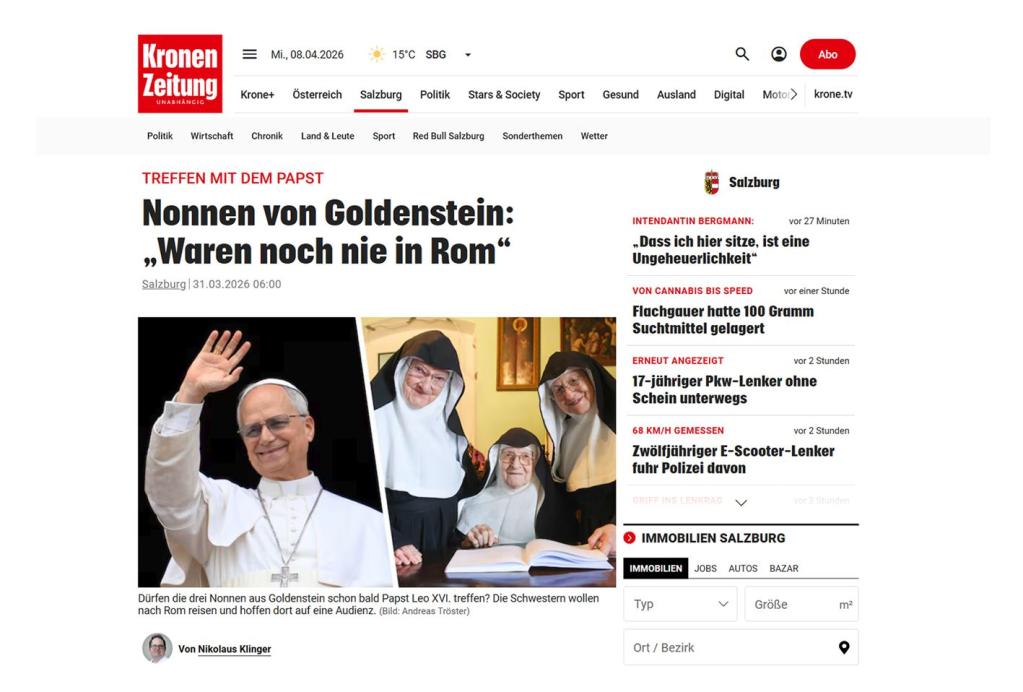Click into the Größe input field

coord(801,604)
